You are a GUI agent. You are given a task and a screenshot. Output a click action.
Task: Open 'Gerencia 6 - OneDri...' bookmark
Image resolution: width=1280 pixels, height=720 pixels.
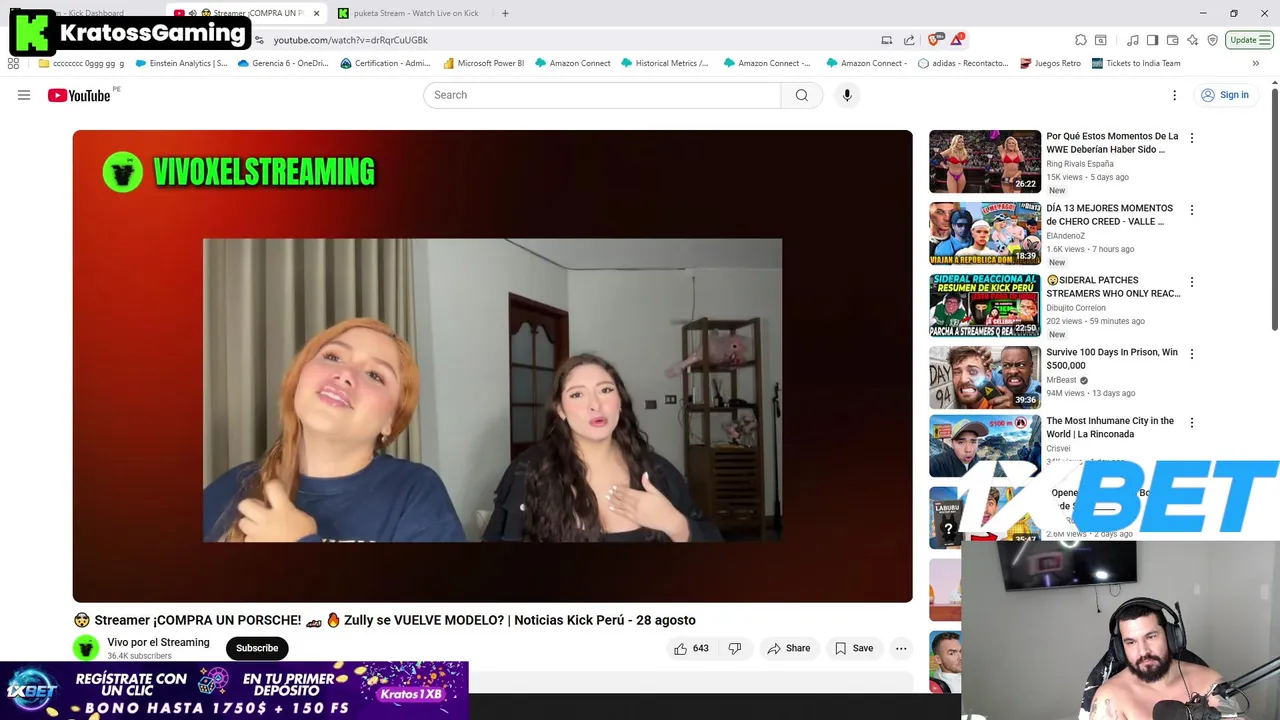pos(282,63)
